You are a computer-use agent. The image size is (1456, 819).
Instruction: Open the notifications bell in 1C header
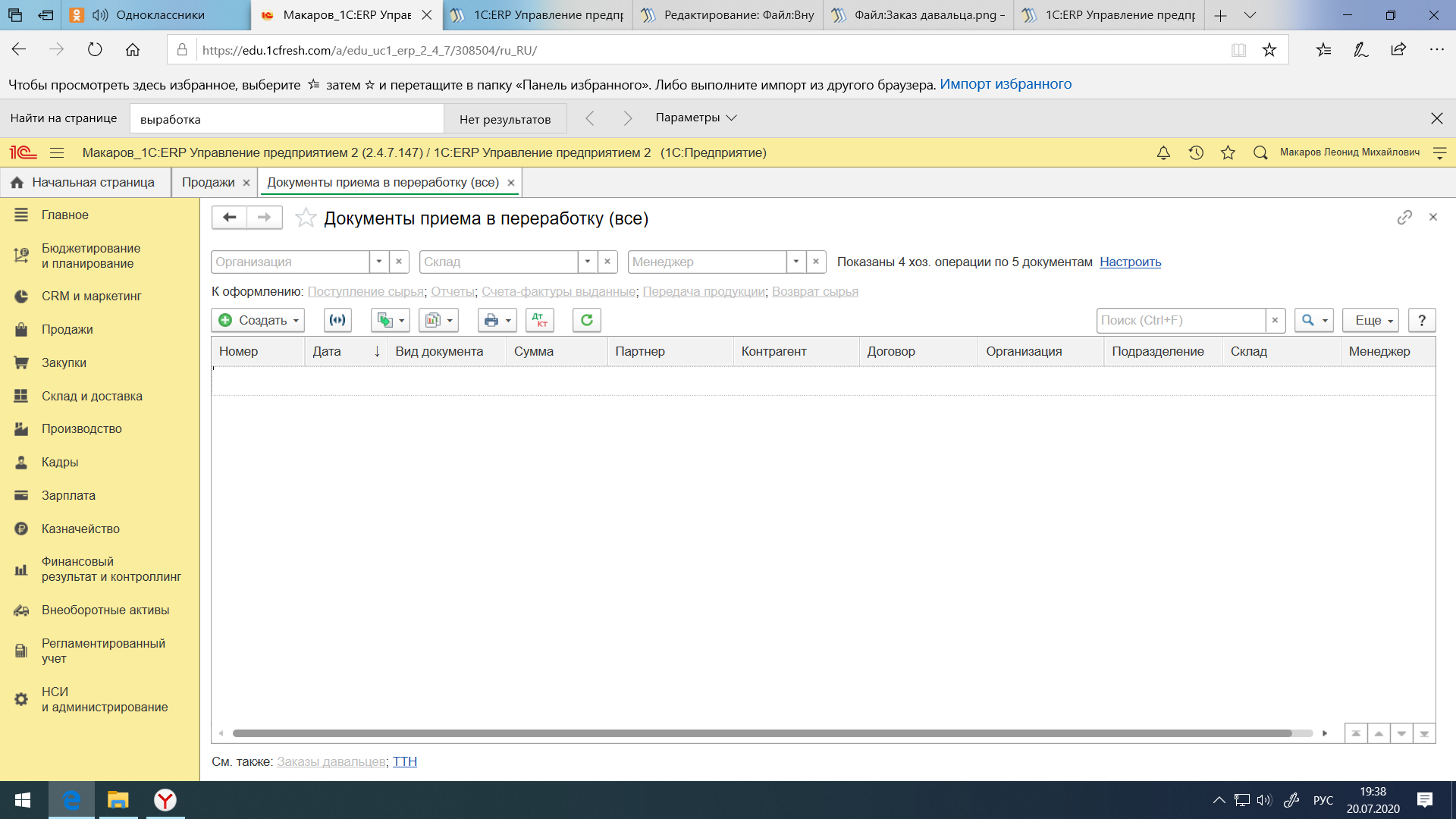point(1163,152)
